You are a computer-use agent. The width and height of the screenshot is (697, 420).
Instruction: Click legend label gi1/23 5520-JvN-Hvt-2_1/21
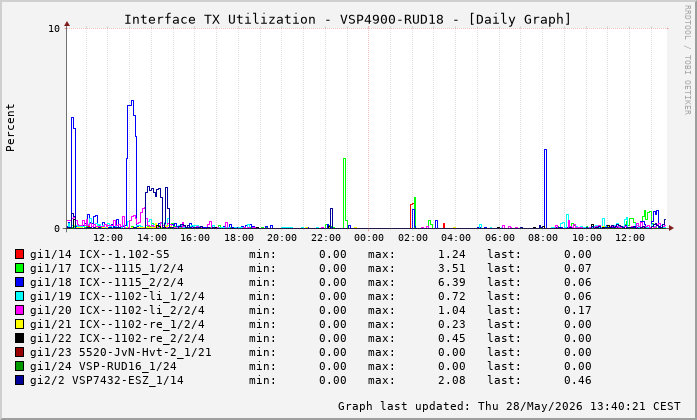[120, 352]
